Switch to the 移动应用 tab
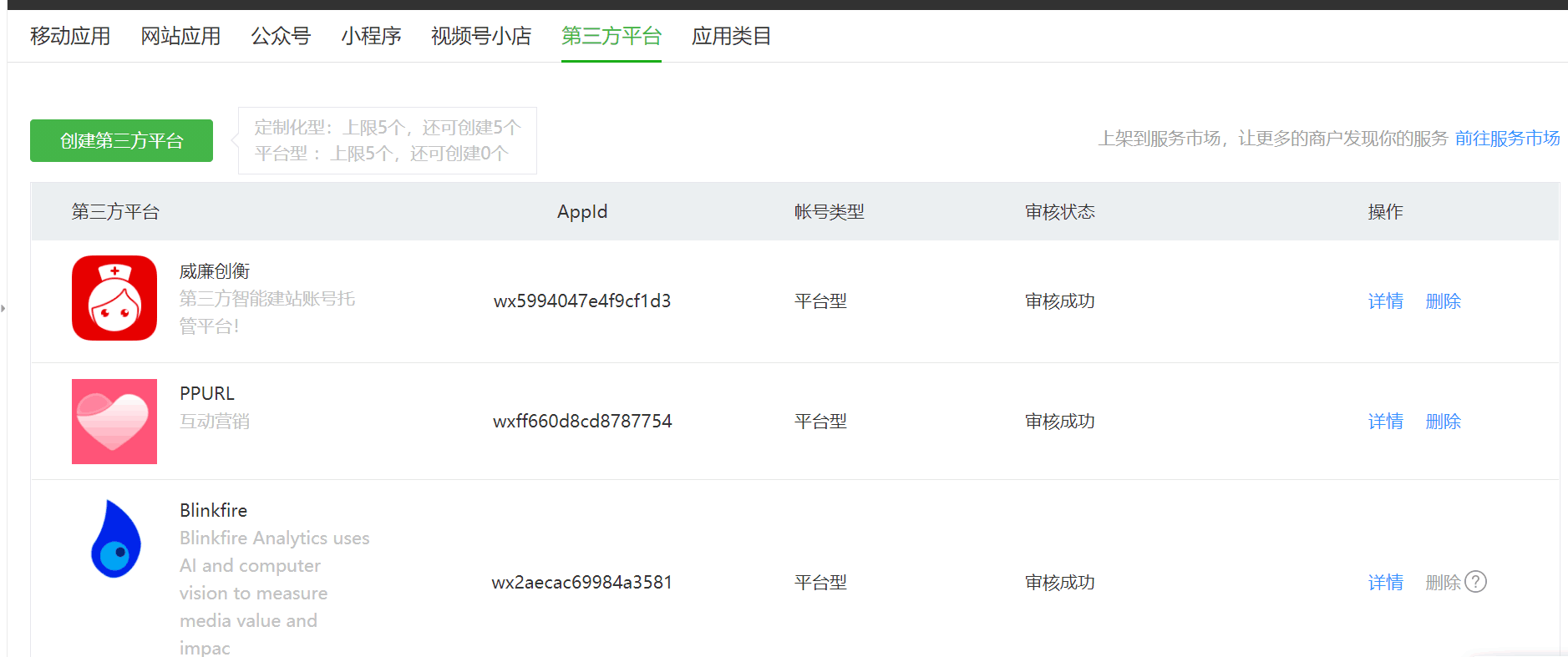This screenshot has width=1568, height=657. pyautogui.click(x=70, y=36)
